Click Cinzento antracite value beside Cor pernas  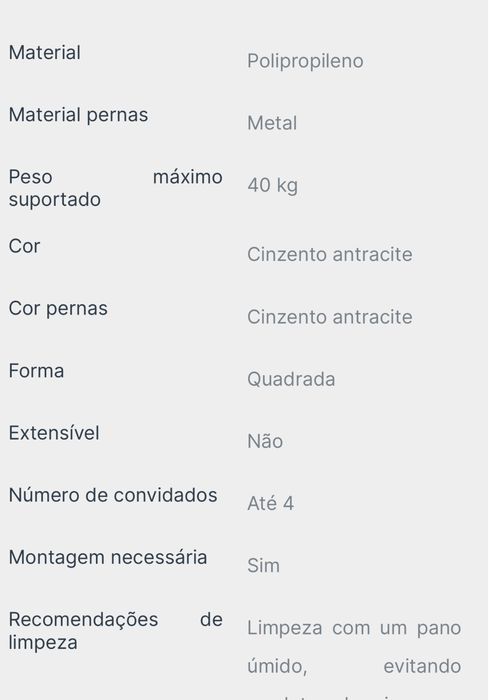coord(330,317)
